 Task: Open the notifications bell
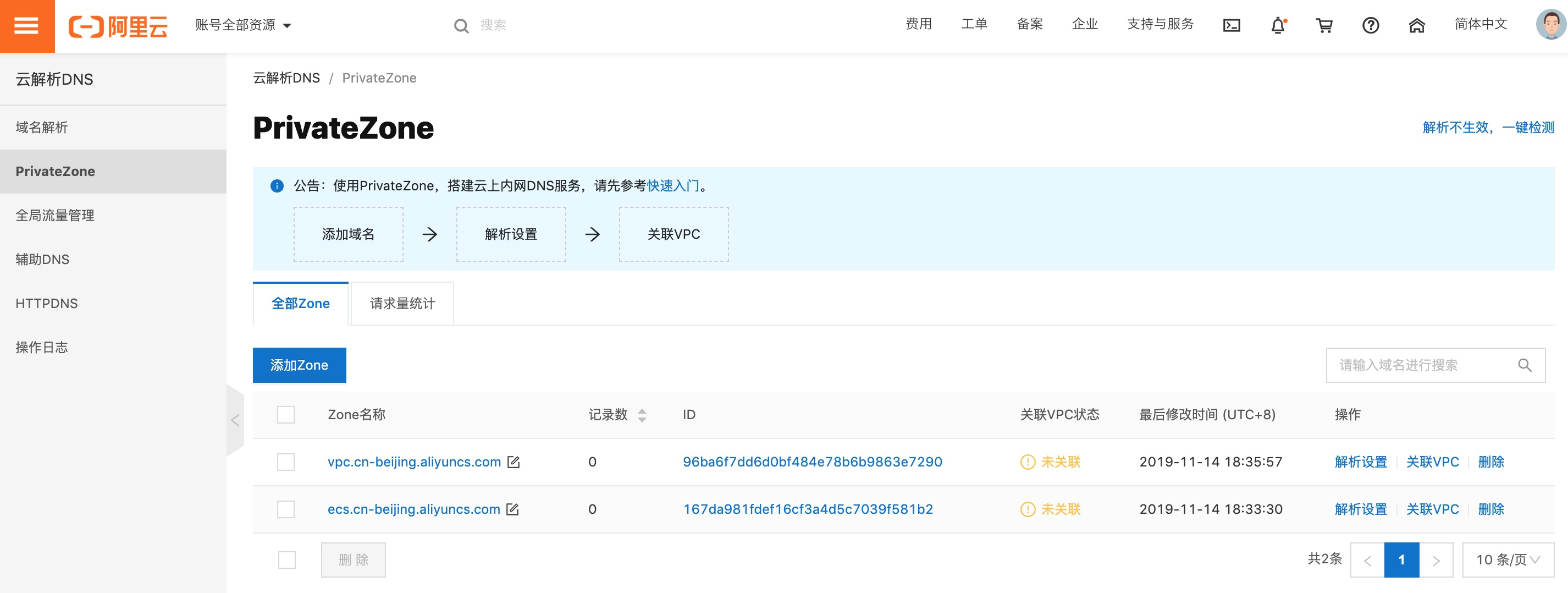(1278, 25)
